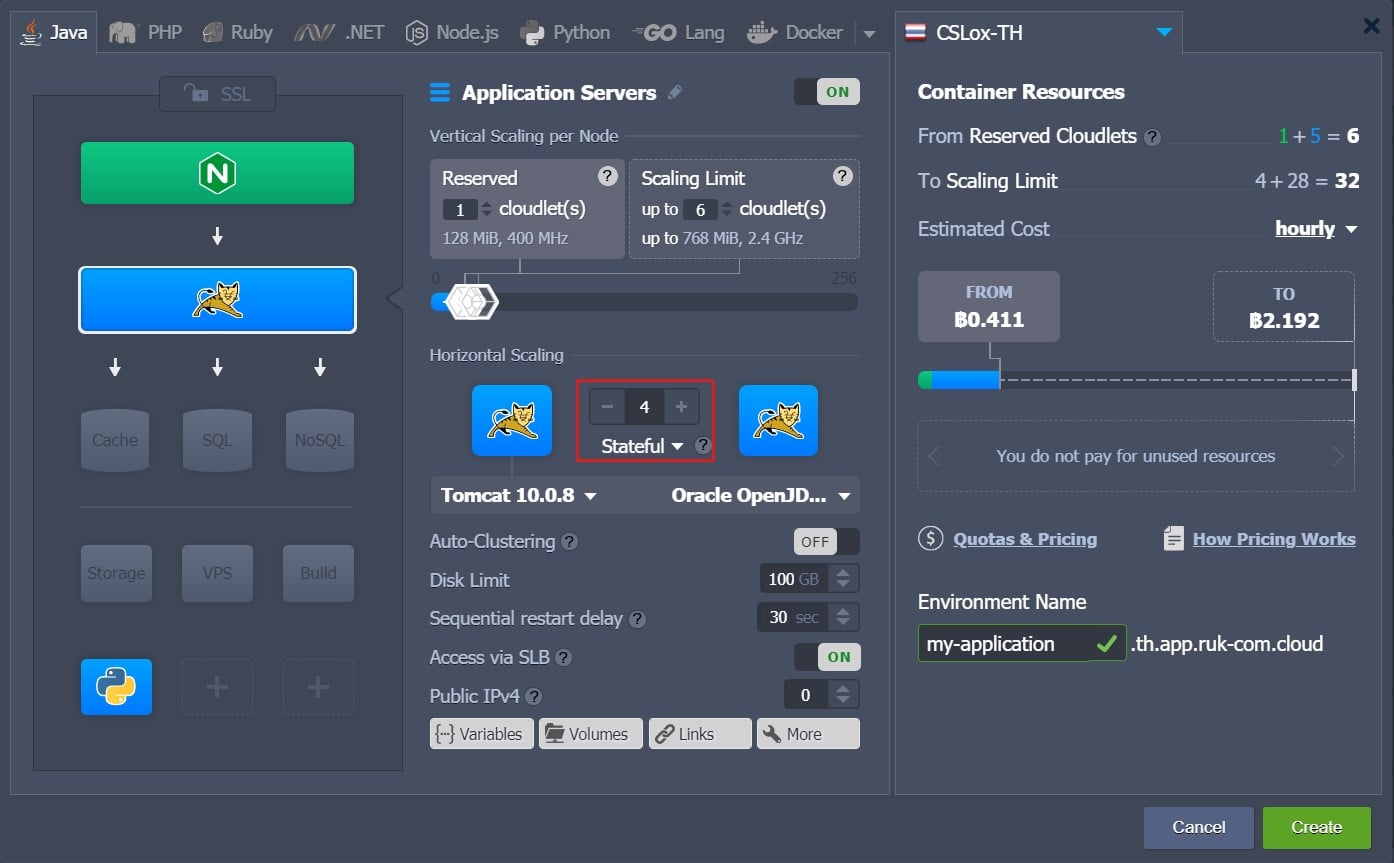Switch to the Node.js tab
The width and height of the screenshot is (1394, 863).
452,32
